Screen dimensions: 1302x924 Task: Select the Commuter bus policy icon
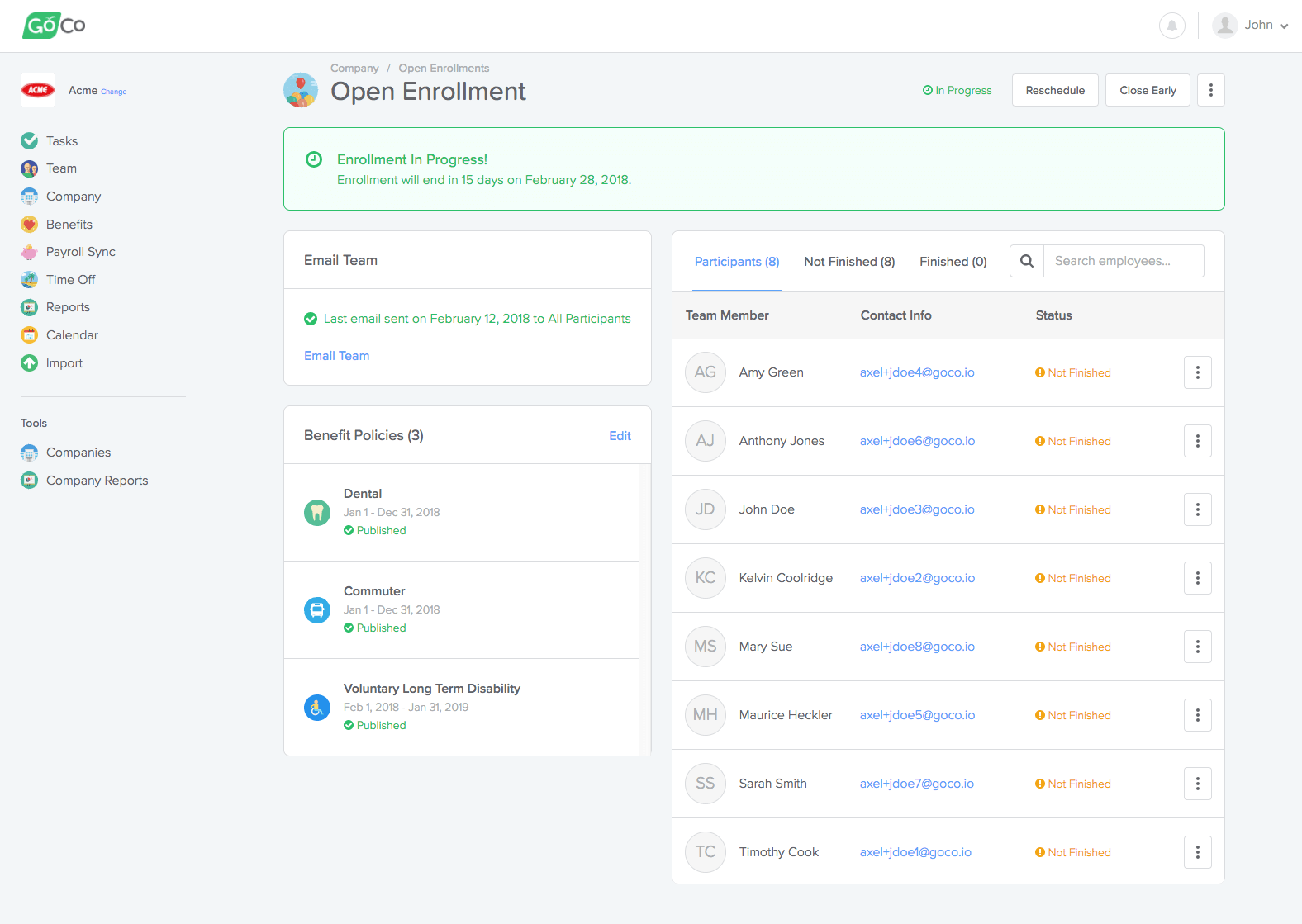click(x=317, y=610)
